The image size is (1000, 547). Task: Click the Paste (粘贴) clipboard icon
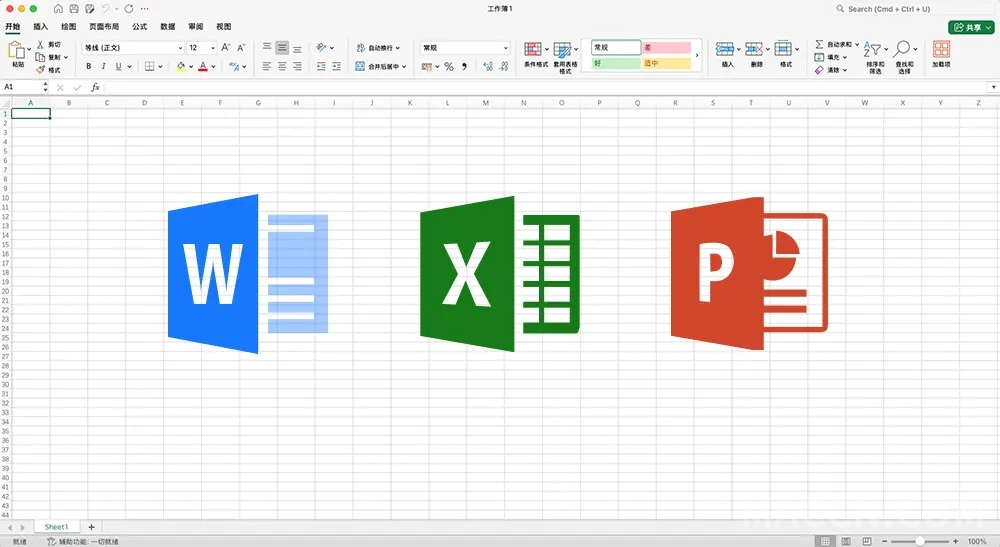(17, 50)
